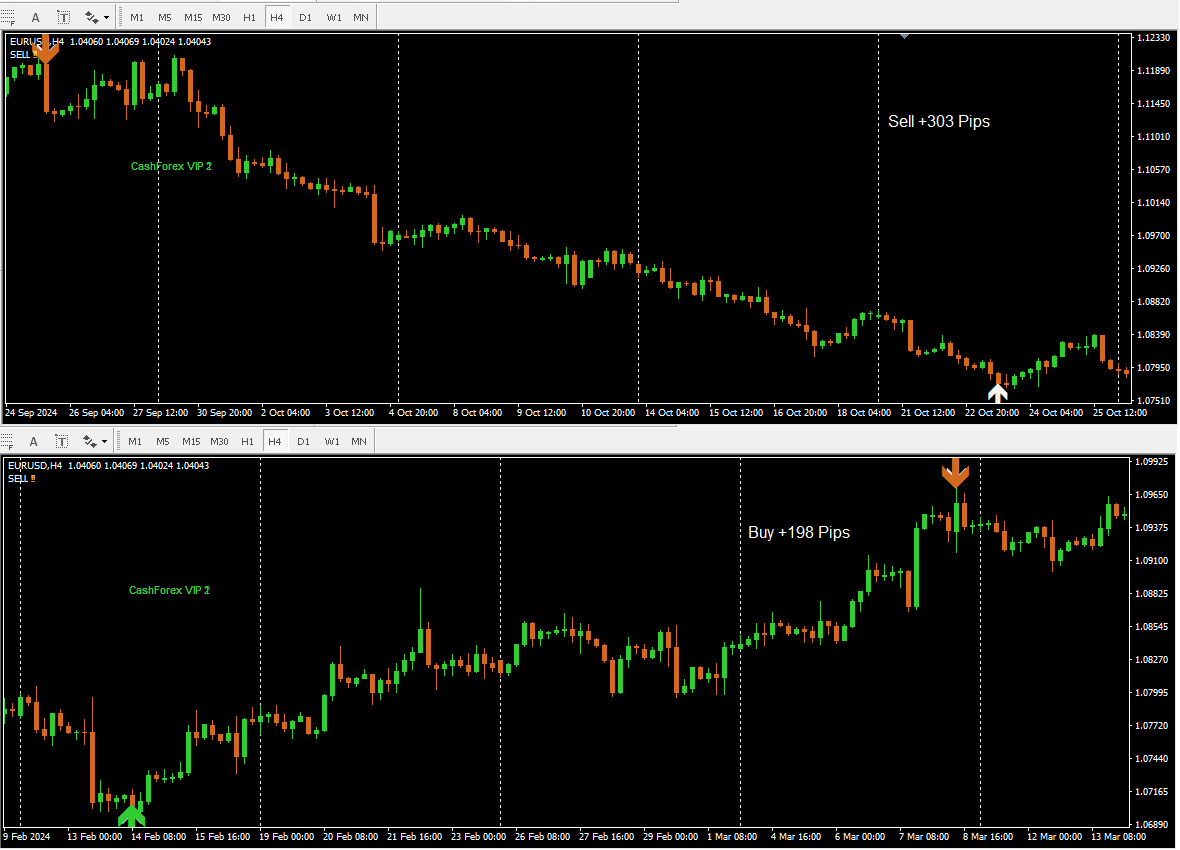Click the '13 Mar 08:00' date label
Viewport: 1180px width, 850px height.
pos(1118,836)
